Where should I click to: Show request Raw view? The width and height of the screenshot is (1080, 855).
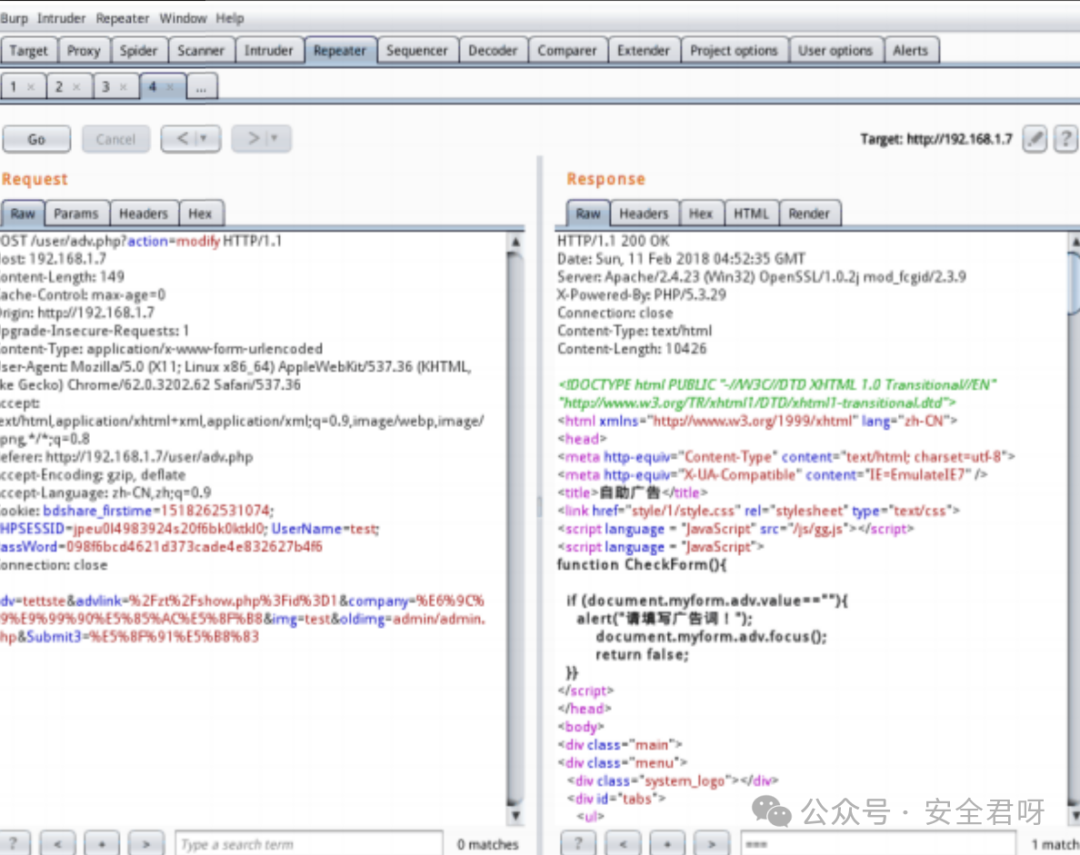23,214
